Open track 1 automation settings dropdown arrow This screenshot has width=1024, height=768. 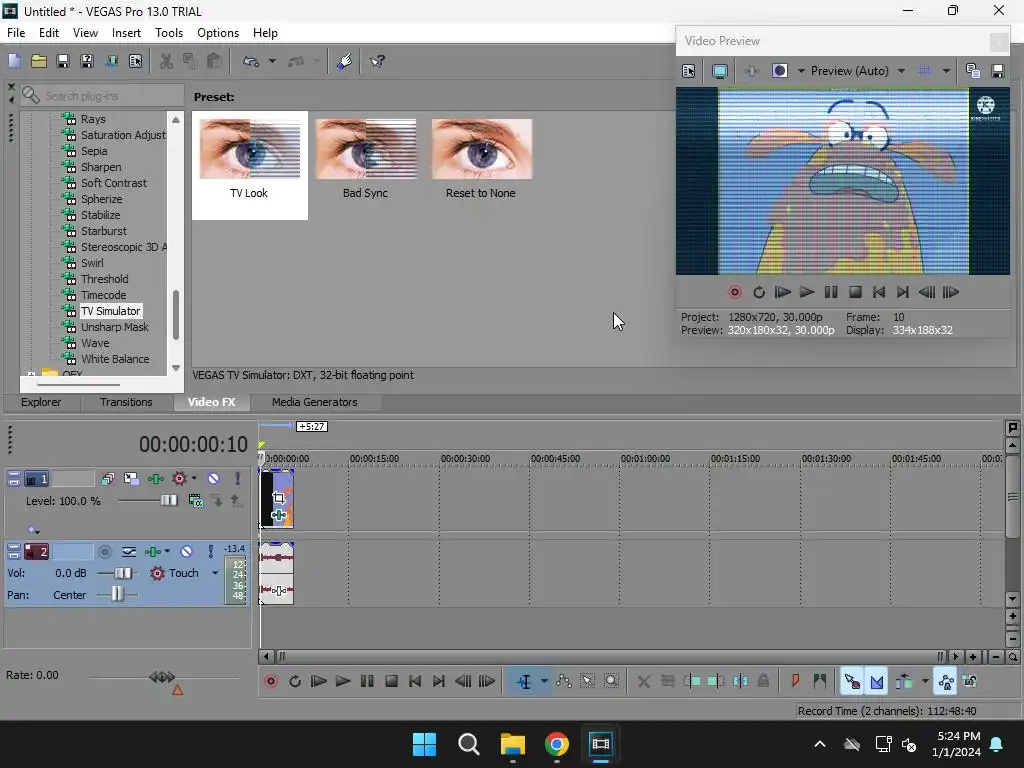194,479
